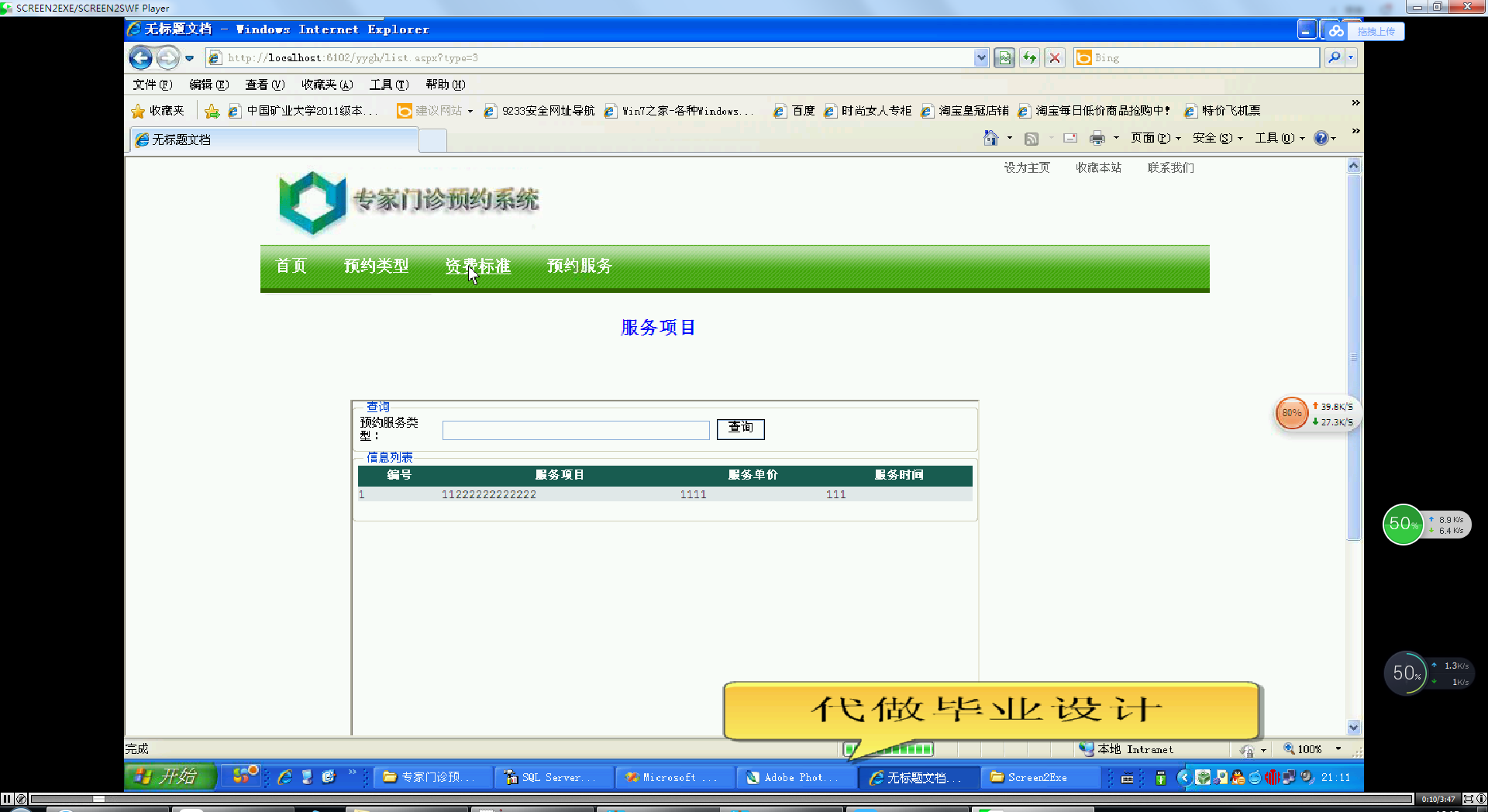The image size is (1488, 812).
Task: Click the IE Back arrow button
Action: click(140, 57)
